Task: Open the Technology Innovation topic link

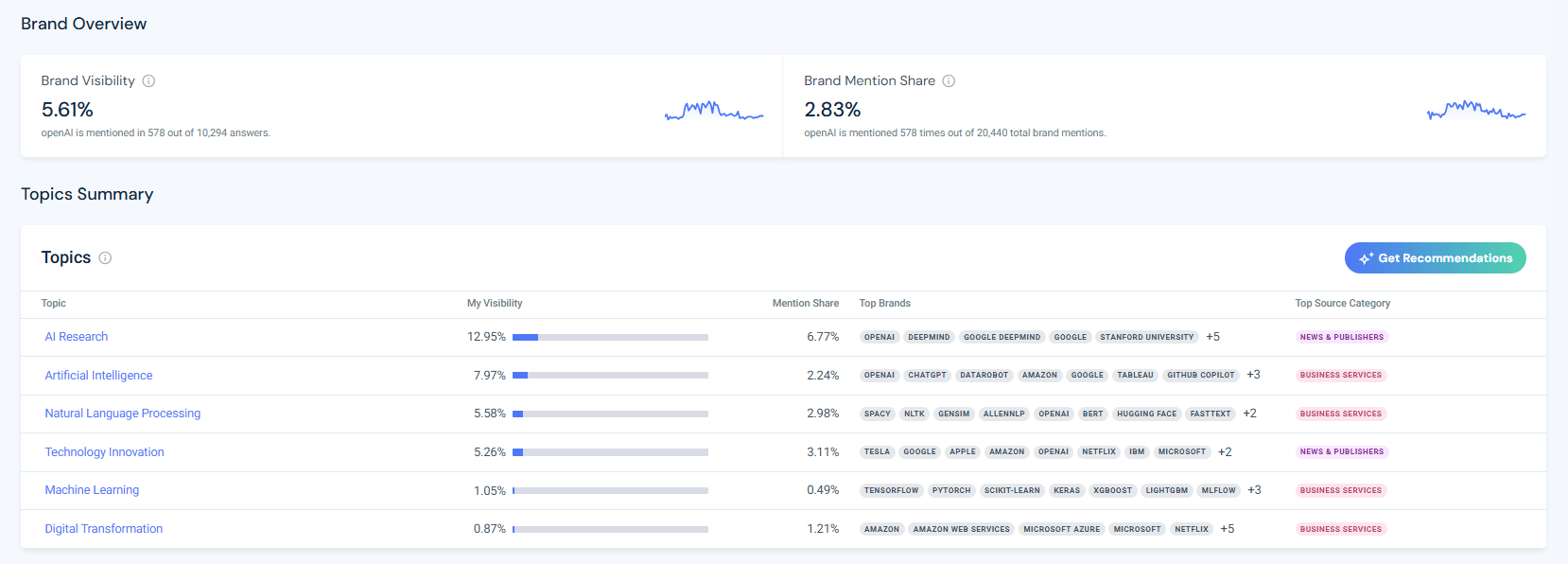Action: tap(104, 452)
